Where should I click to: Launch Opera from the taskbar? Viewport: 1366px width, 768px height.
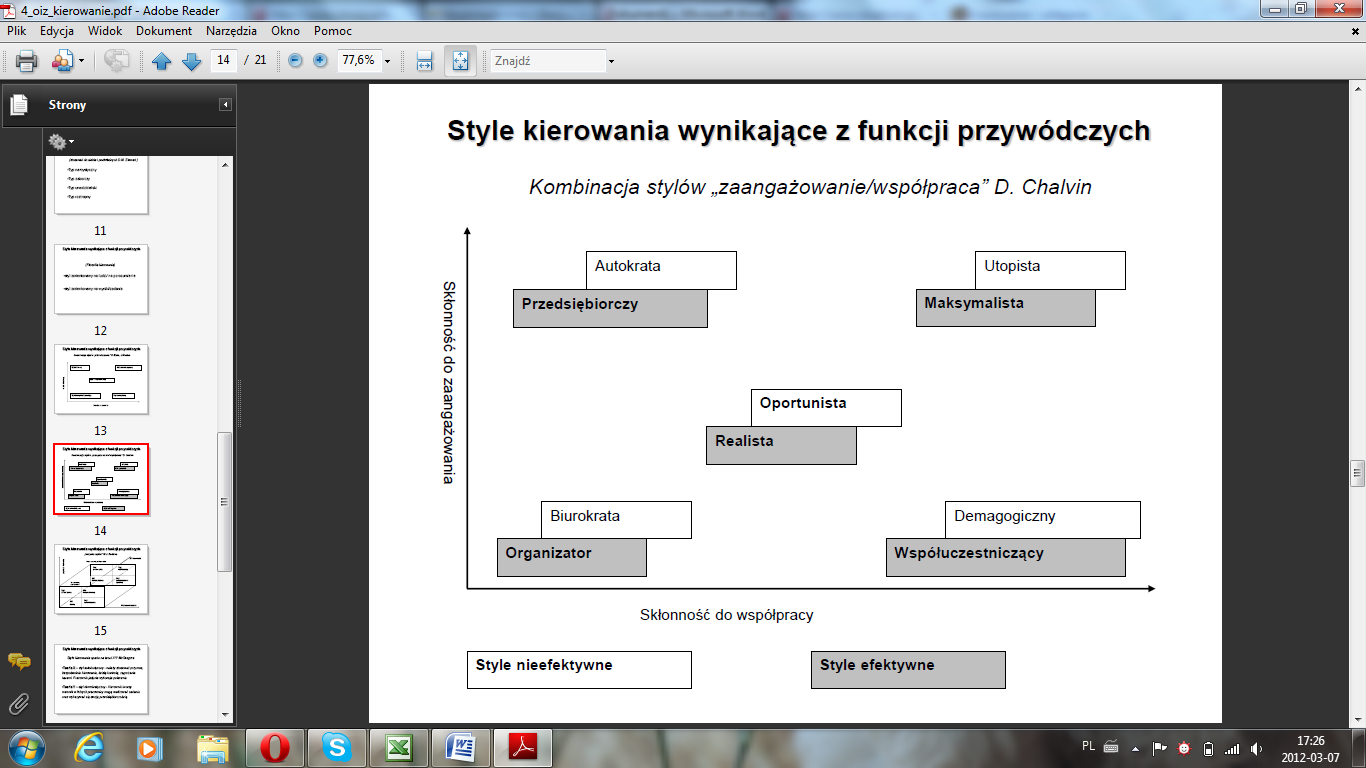pyautogui.click(x=275, y=747)
